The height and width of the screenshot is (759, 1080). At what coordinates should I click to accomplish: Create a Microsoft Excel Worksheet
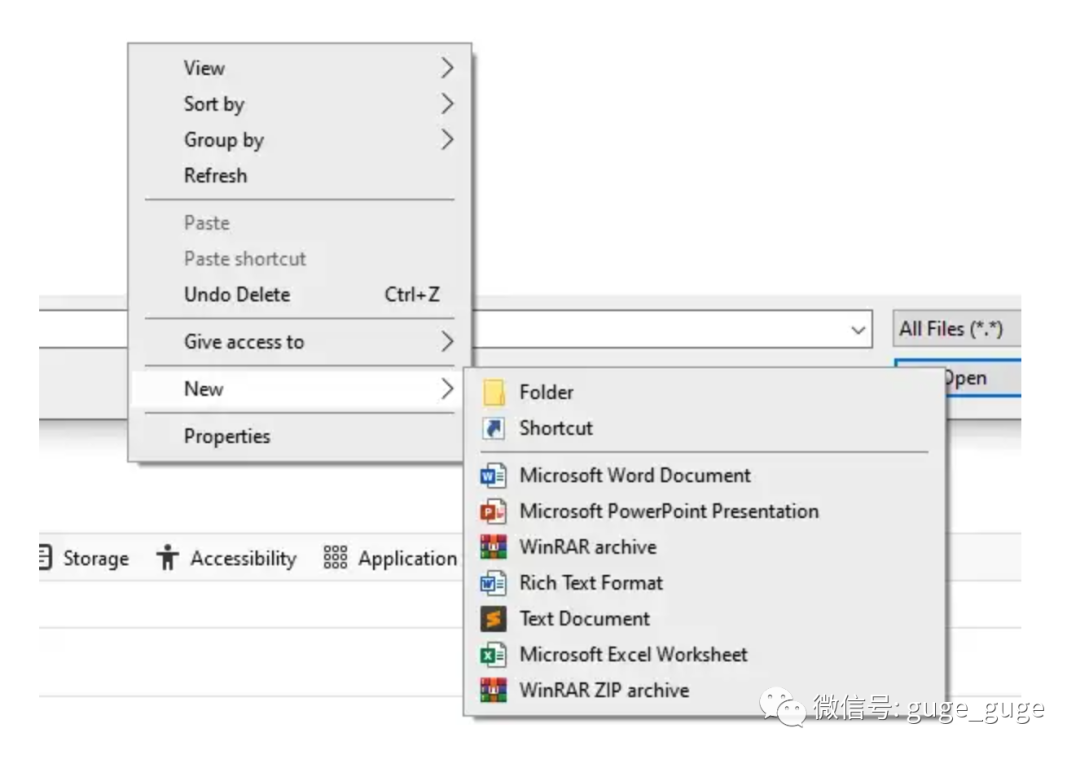705,655
